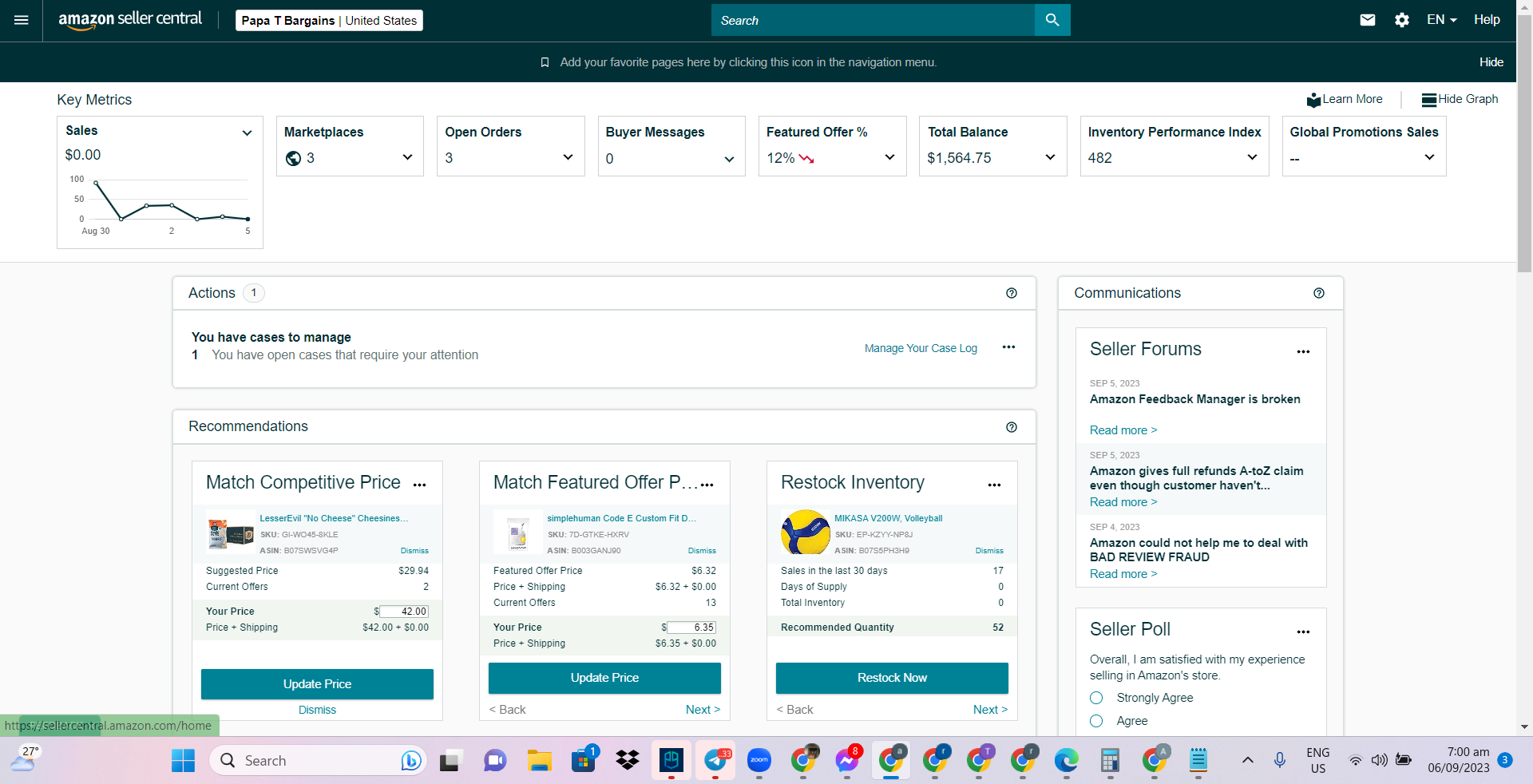Image resolution: width=1533 pixels, height=784 pixels.
Task: Select the Strongly Agree poll option
Action: tap(1096, 698)
